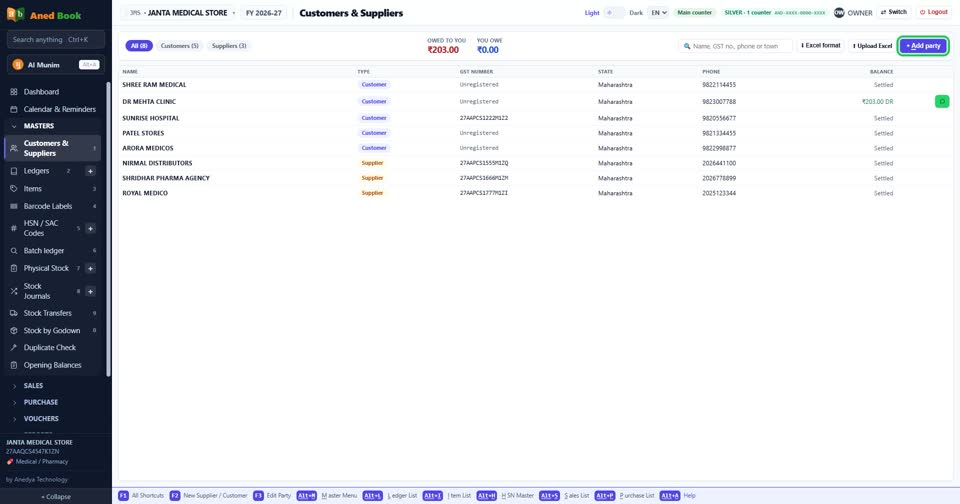
Task: Open Physical Stock in sidebar
Action: click(x=46, y=268)
